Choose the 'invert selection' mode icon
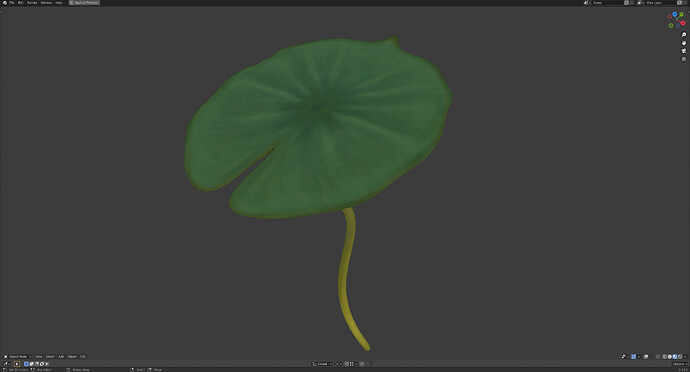The height and width of the screenshot is (372, 690). [42, 364]
